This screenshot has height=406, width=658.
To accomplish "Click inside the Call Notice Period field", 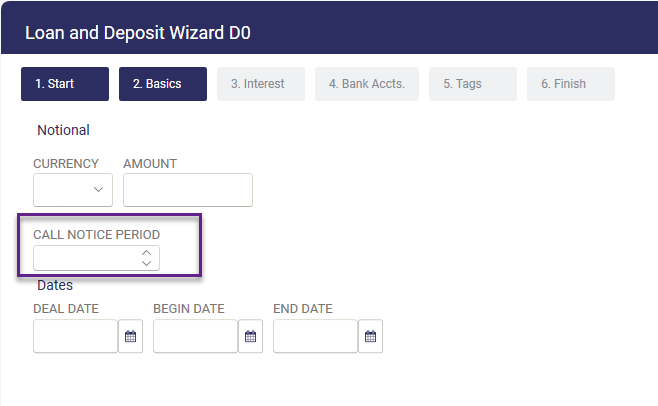I will (x=86, y=258).
